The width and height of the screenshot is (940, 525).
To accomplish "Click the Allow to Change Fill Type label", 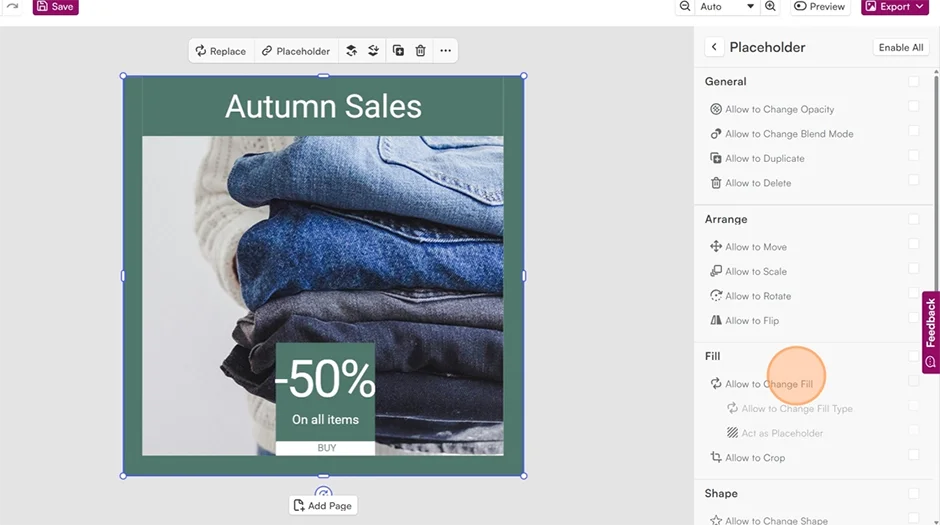I will coord(797,409).
